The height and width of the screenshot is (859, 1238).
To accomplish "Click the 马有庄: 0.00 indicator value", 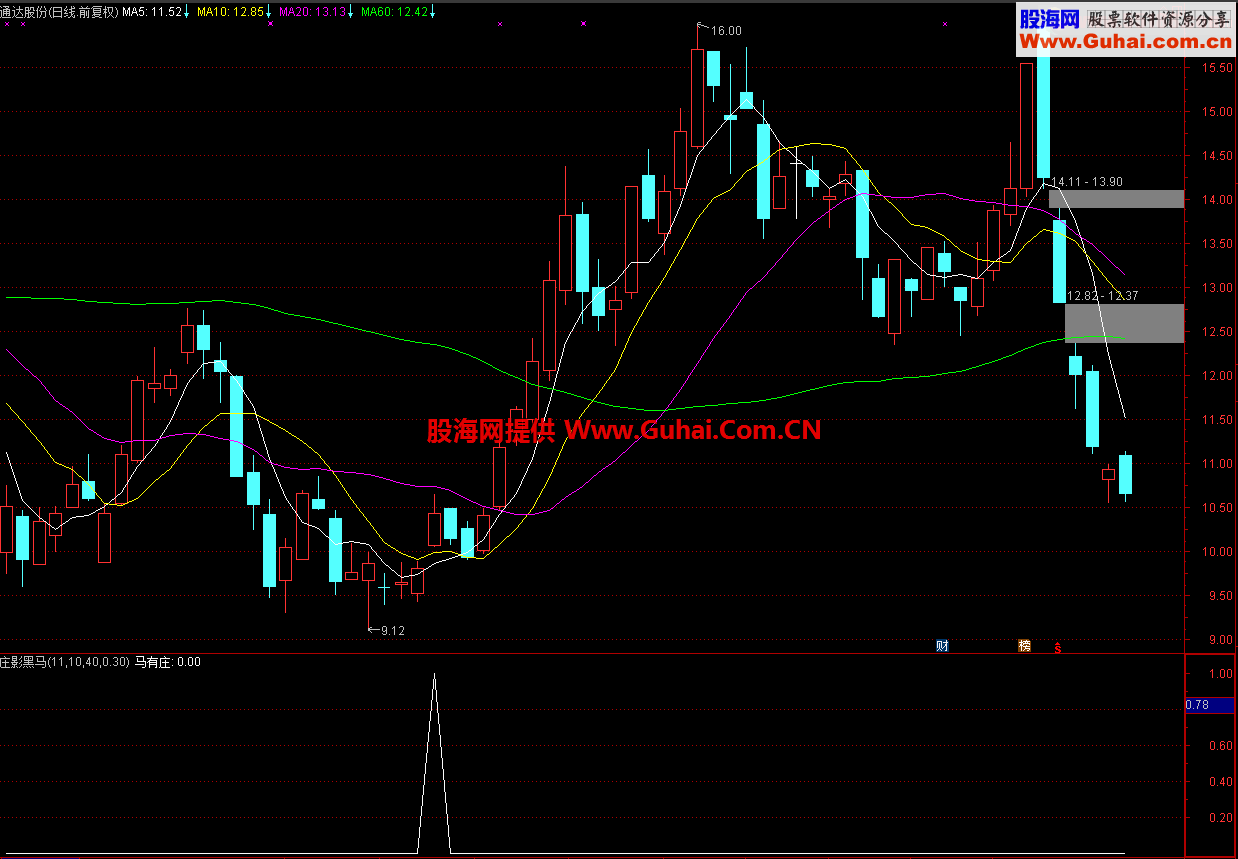I will 167,662.
